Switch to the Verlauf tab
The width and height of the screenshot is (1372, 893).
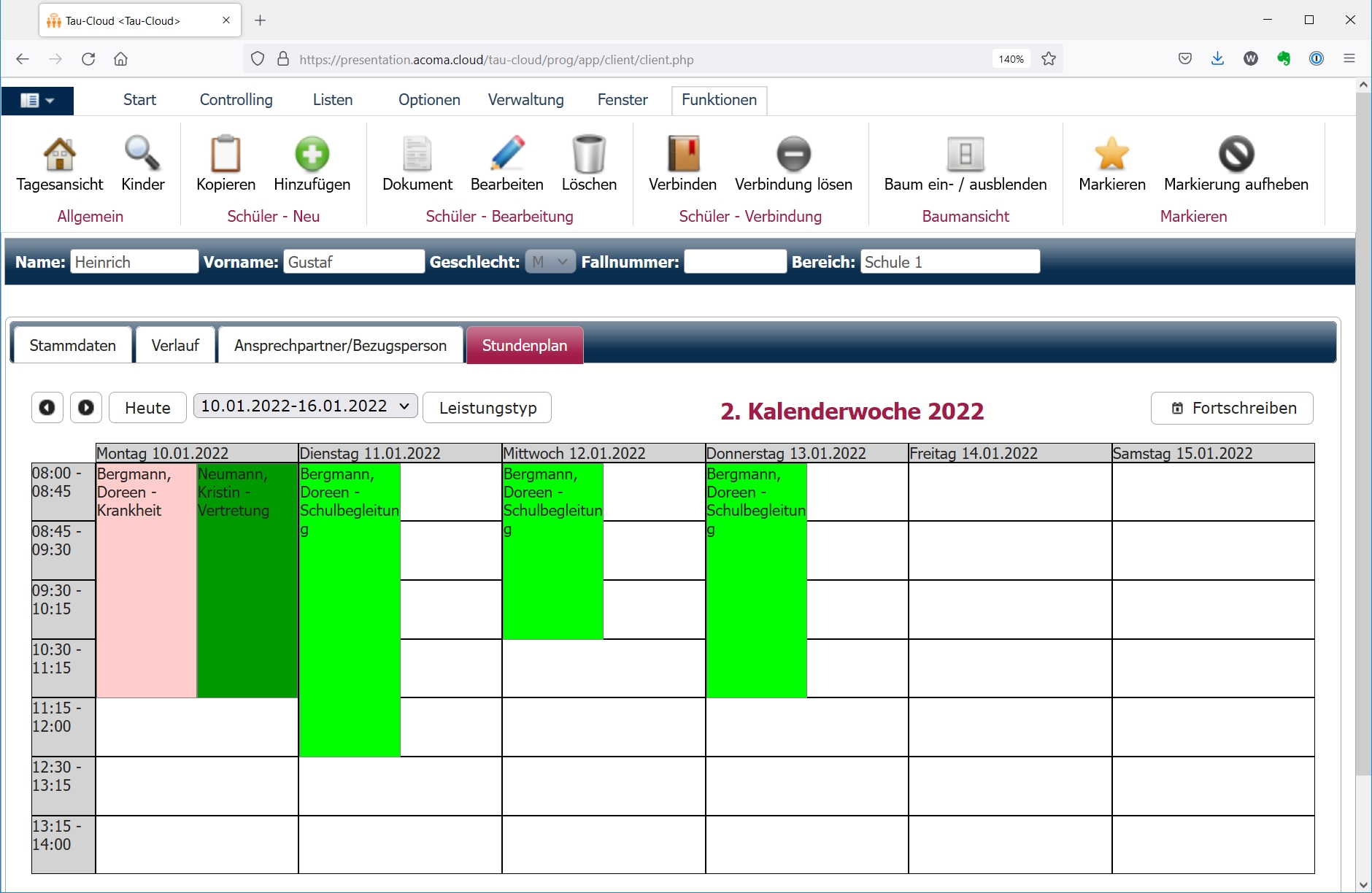pos(175,345)
